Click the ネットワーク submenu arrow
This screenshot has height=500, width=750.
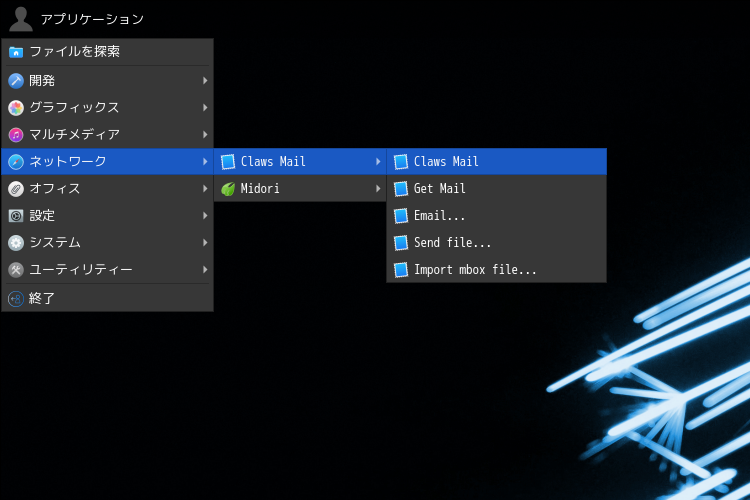[205, 161]
